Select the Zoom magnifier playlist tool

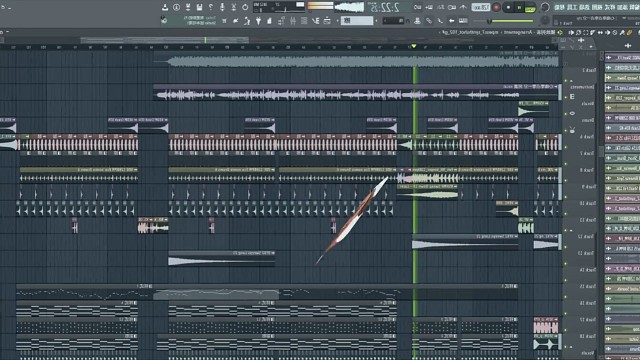[578, 32]
